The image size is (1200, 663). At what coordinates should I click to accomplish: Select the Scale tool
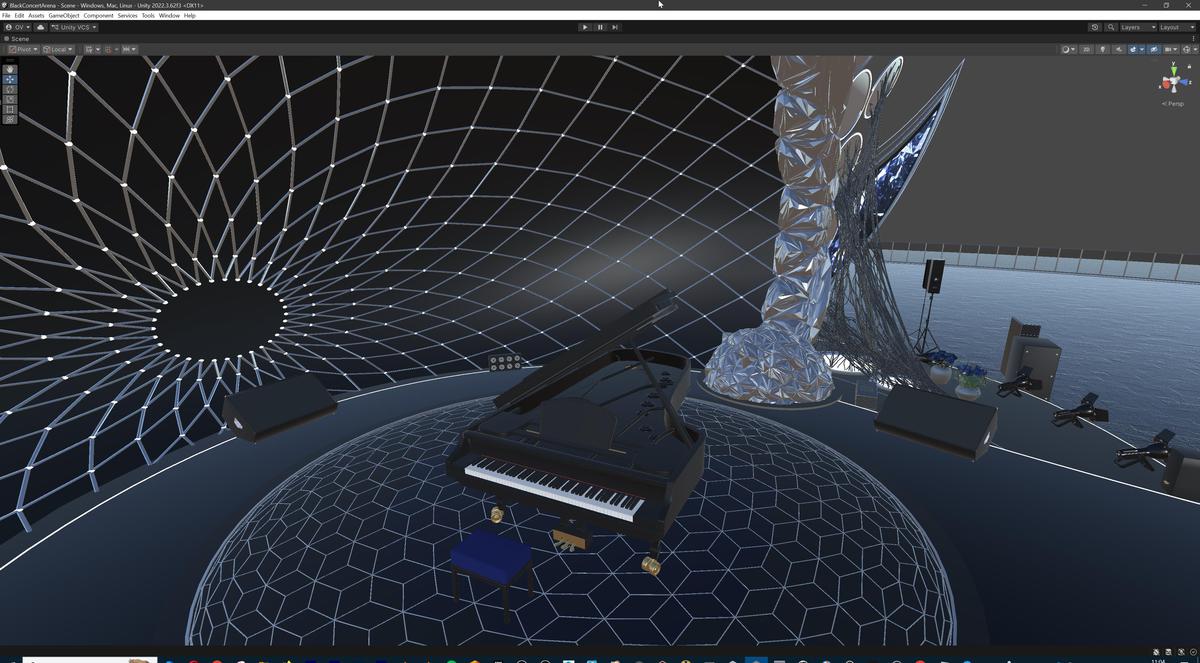pos(10,99)
